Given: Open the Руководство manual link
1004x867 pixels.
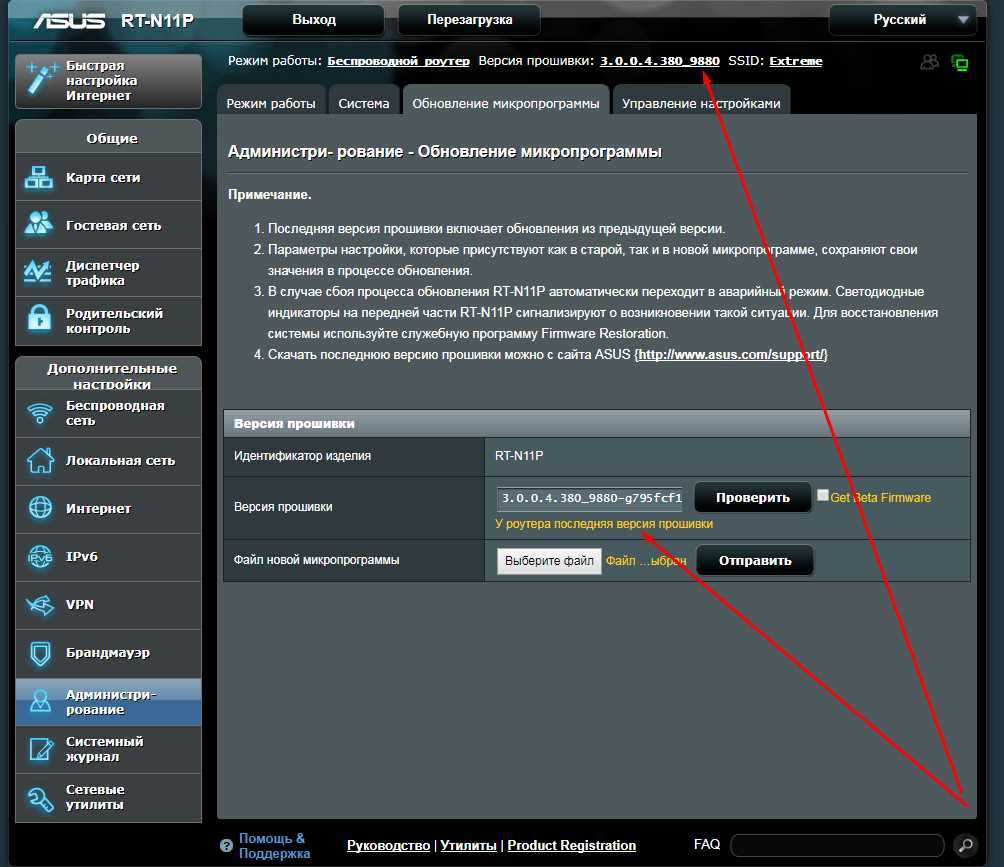Looking at the screenshot, I should [x=389, y=845].
